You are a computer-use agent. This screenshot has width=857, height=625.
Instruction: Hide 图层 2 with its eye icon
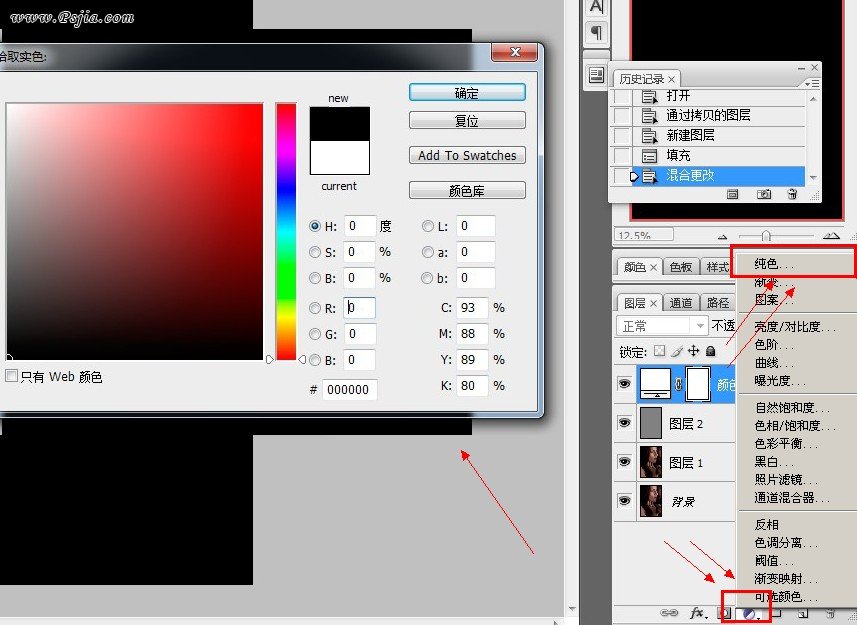(624, 423)
